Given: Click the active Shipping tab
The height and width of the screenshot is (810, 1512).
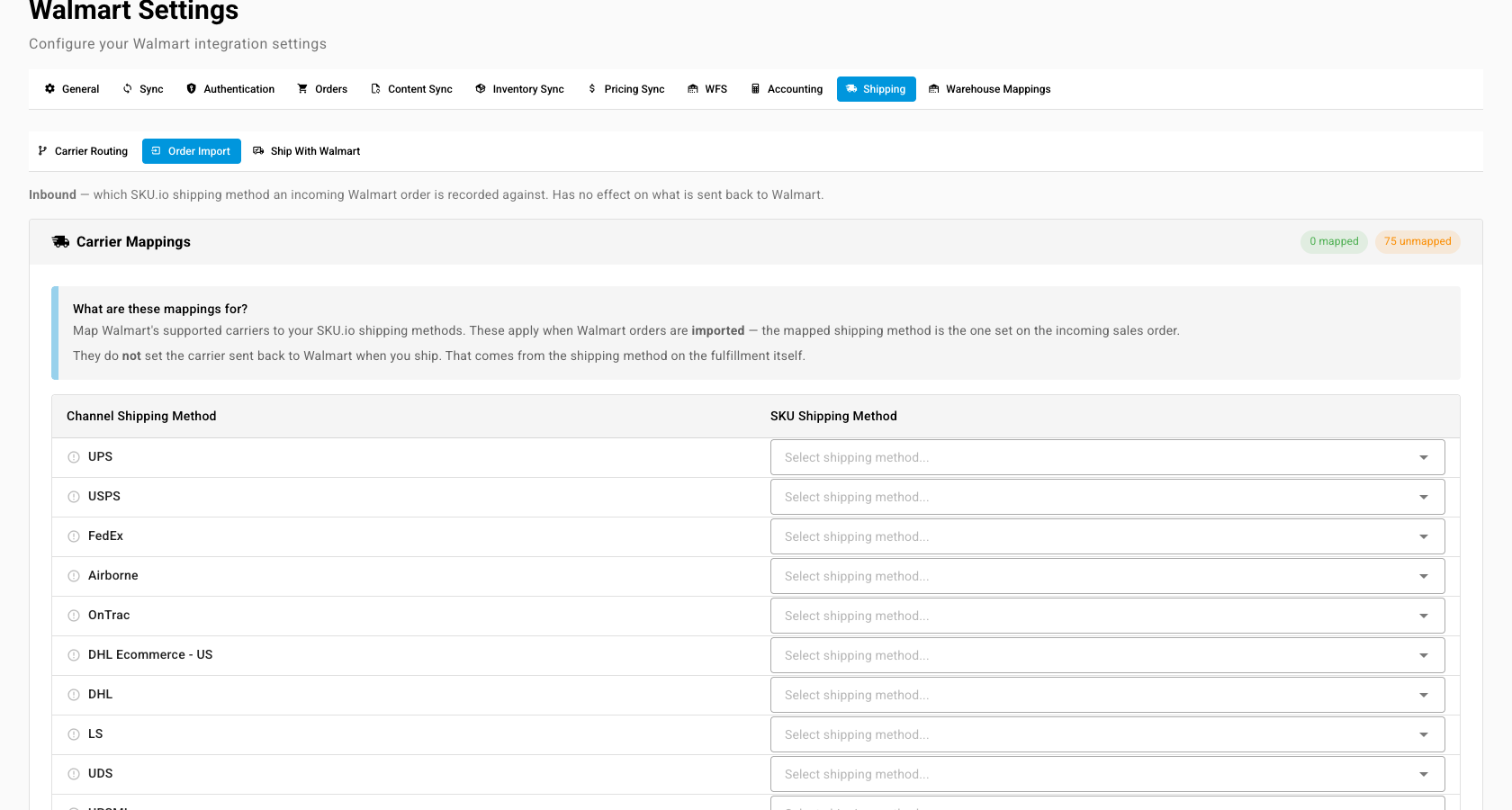Looking at the screenshot, I should coord(876,89).
